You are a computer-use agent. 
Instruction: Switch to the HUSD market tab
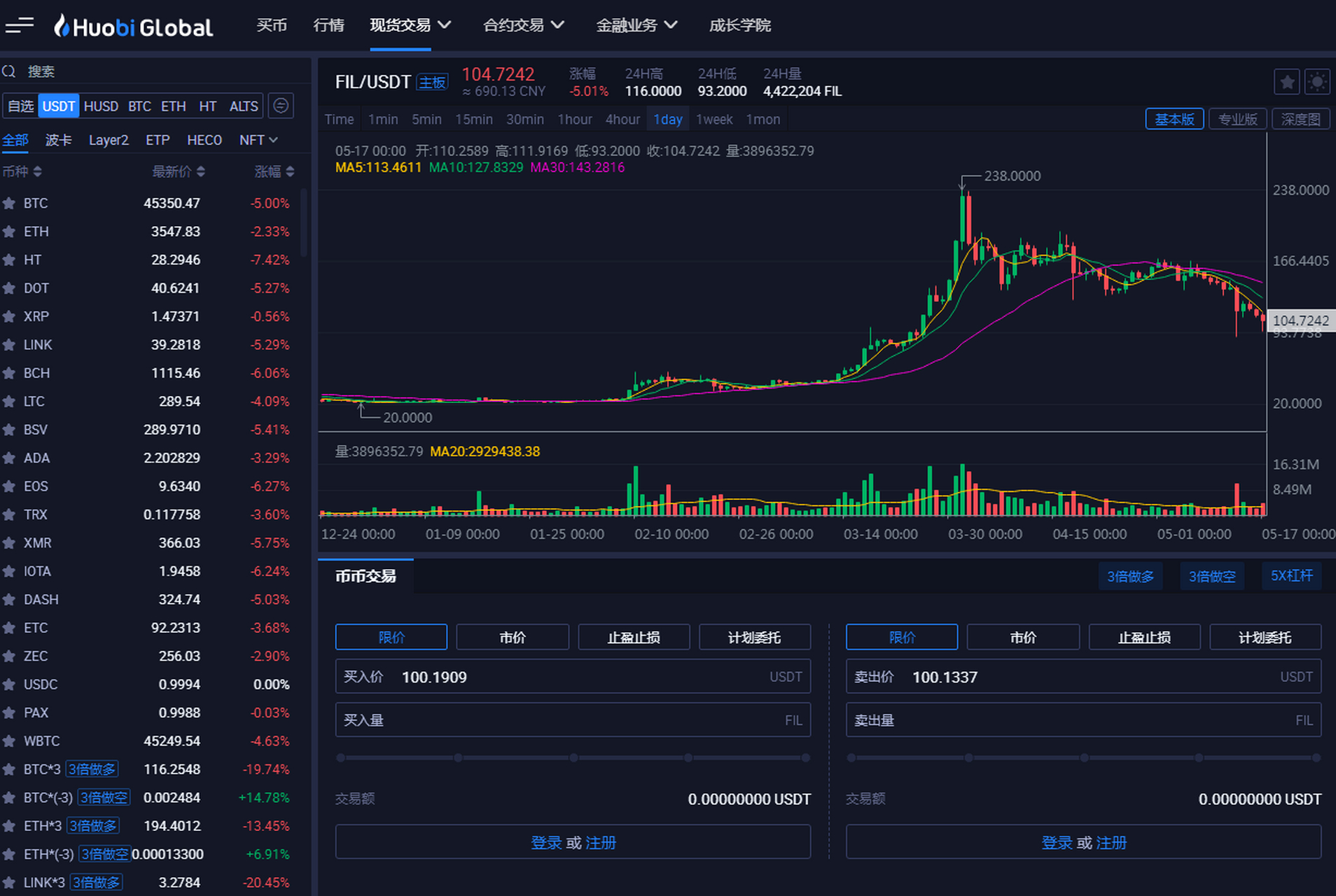click(101, 106)
